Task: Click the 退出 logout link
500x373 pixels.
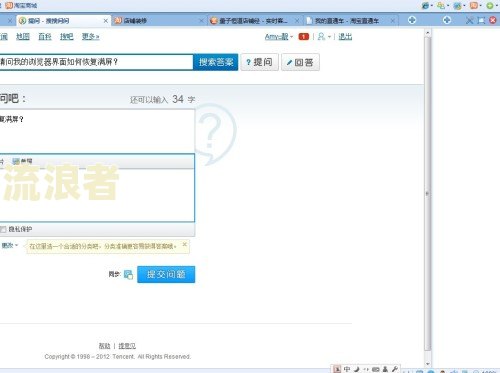Action: coord(345,37)
